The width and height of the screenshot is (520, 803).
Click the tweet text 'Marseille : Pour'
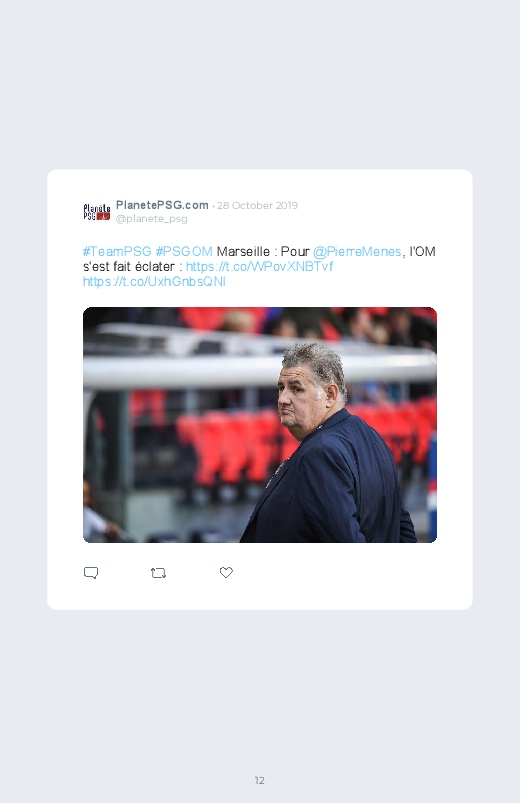click(x=263, y=251)
